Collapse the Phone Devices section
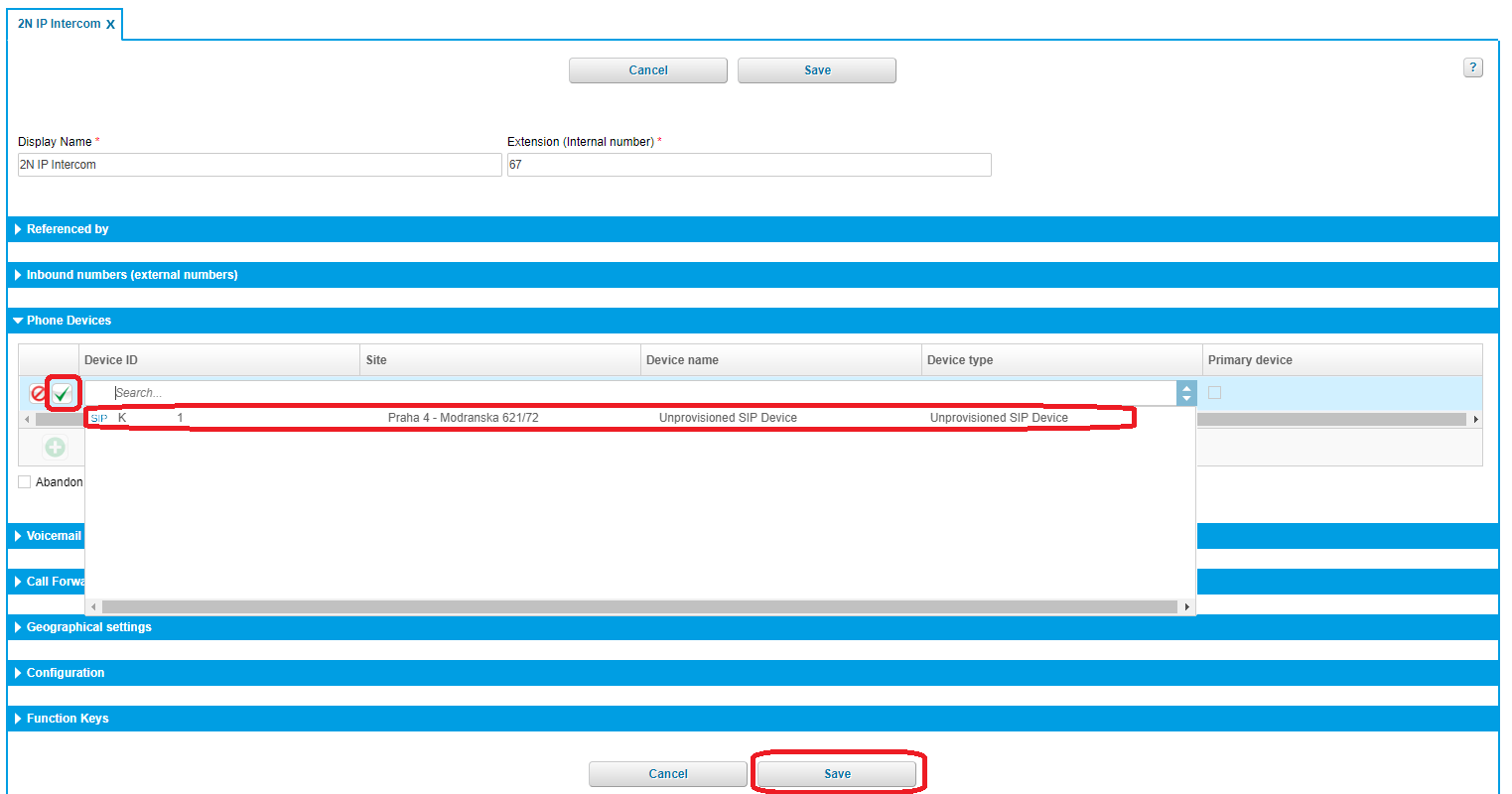The image size is (1512, 794). point(69,321)
